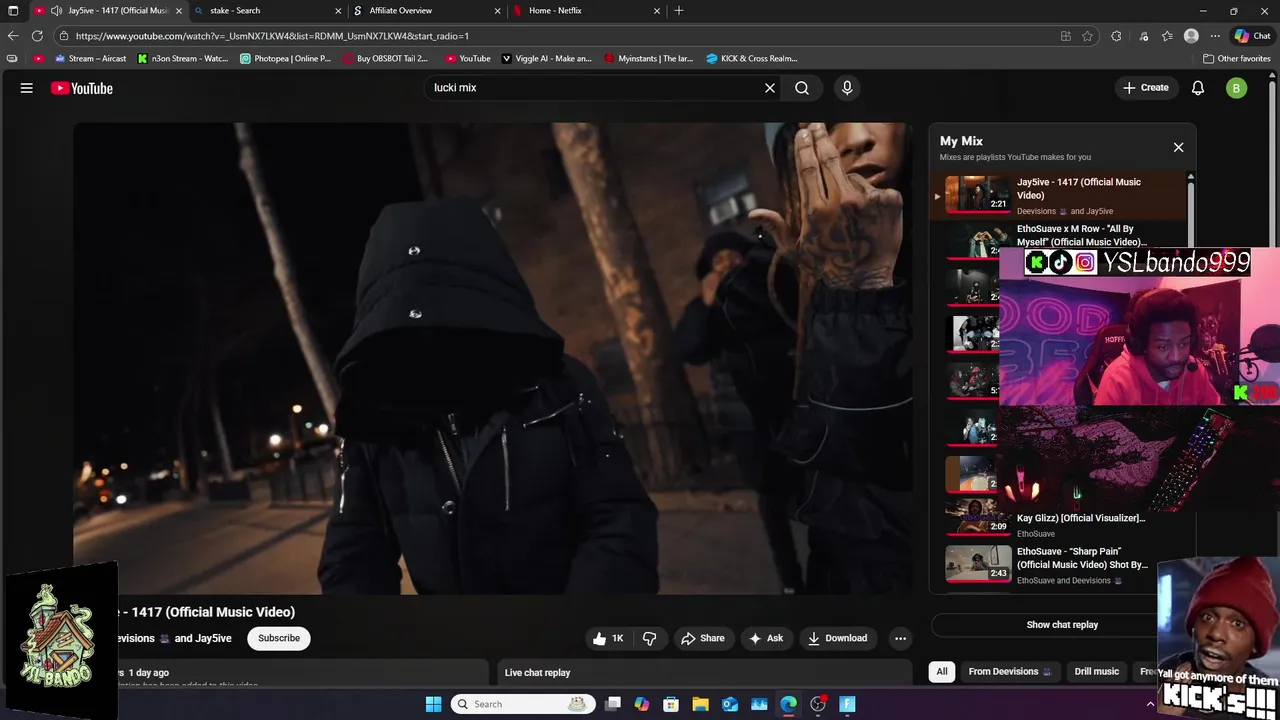Viewport: 1280px width, 720px height.
Task: Open the favorites list icon in toolbar
Action: [1167, 36]
